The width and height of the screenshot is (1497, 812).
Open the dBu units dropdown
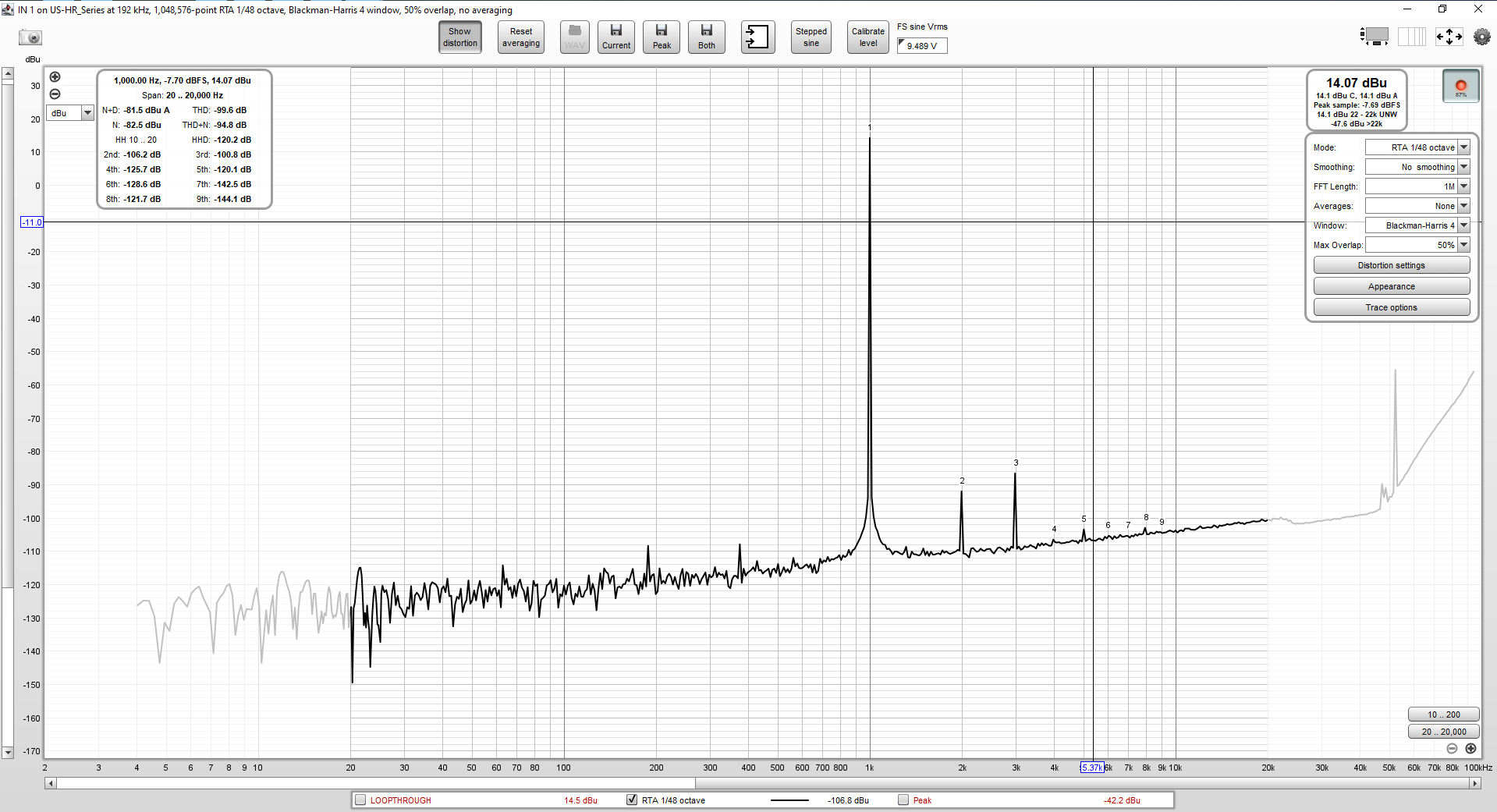click(70, 113)
